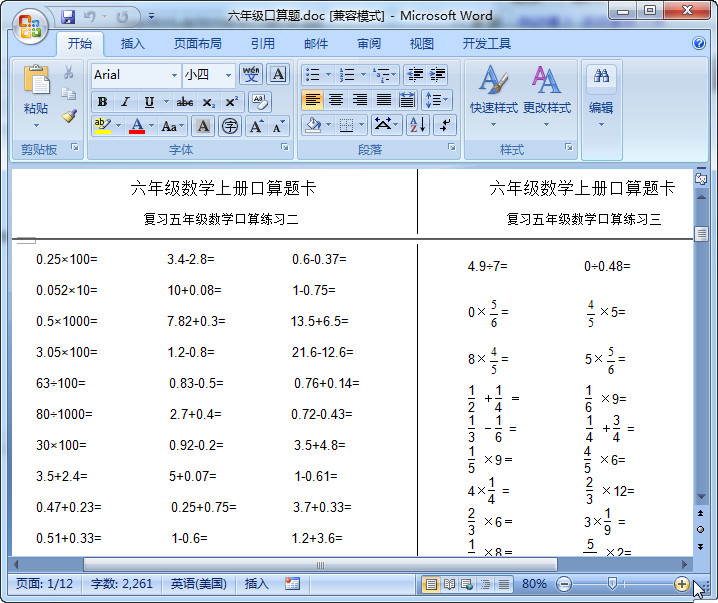
Task: Copy the selection
Action: (69, 94)
